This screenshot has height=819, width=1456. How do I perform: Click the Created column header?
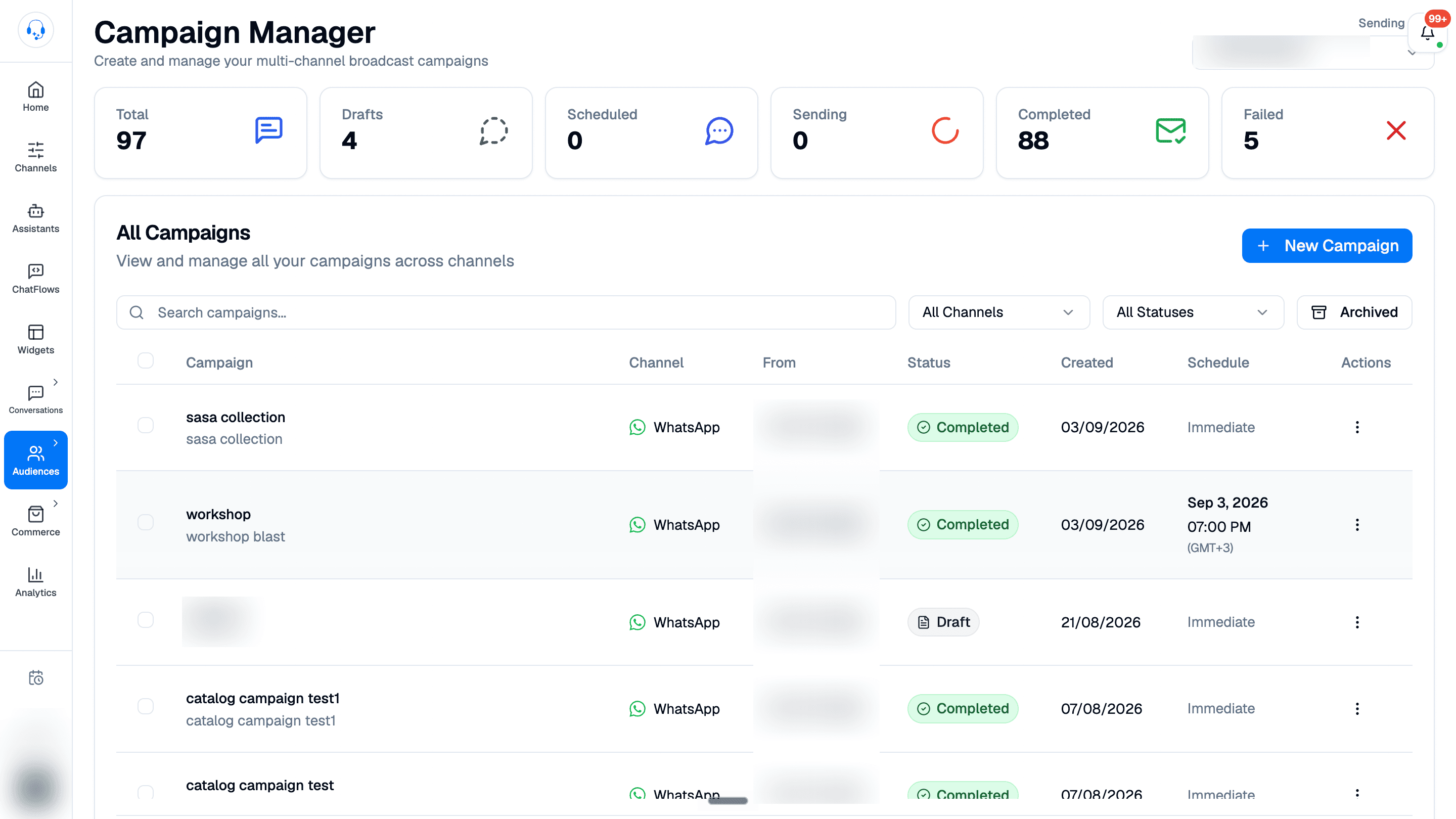tap(1086, 362)
